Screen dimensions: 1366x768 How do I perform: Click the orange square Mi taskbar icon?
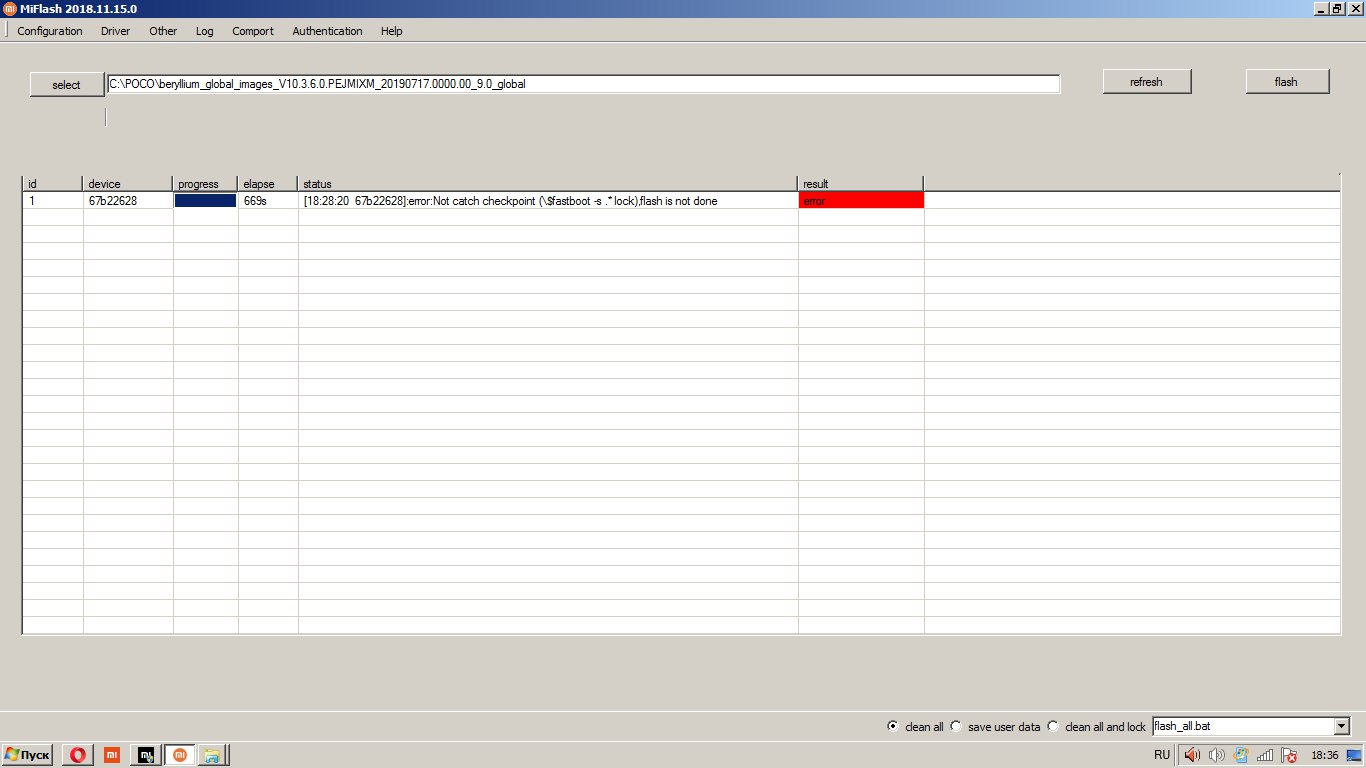tap(112, 755)
